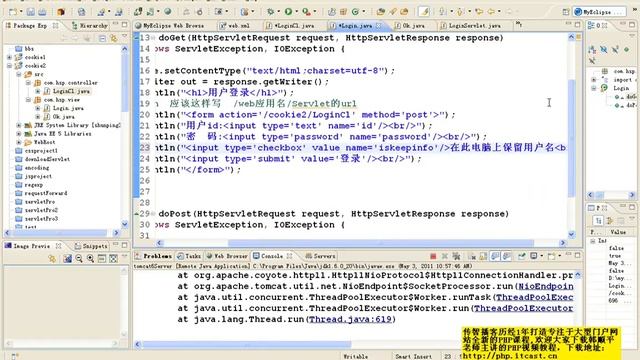Collapse the cookie2 project node
640x360 pixels.
click(9, 66)
